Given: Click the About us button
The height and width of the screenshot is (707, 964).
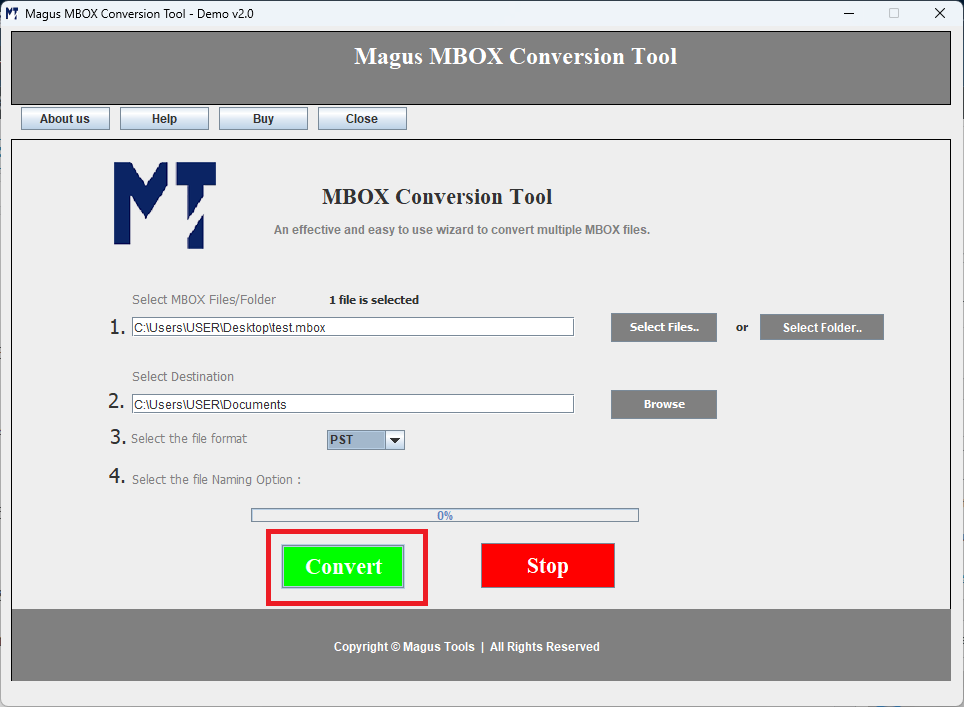Looking at the screenshot, I should [65, 119].
